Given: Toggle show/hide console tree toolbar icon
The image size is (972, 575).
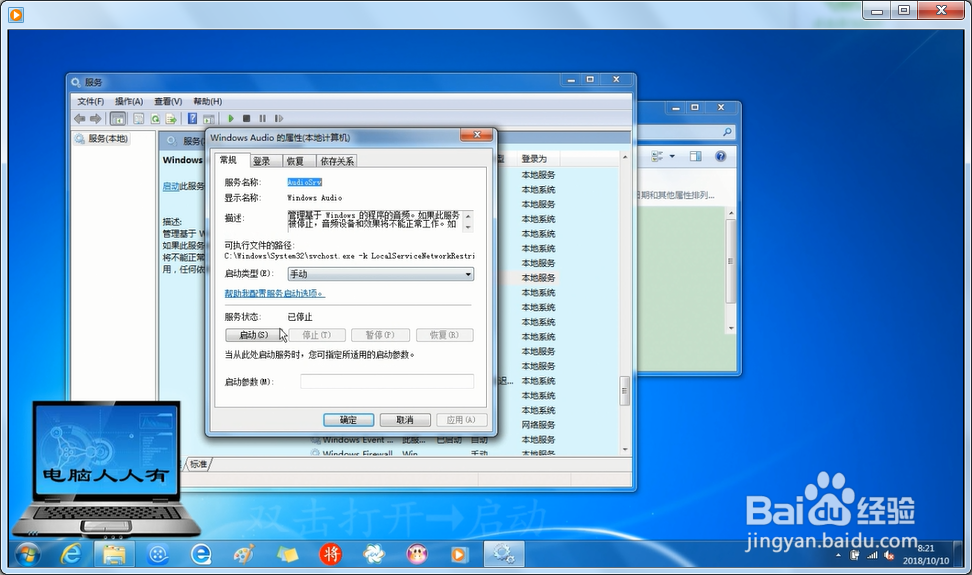Looking at the screenshot, I should coord(118,118).
